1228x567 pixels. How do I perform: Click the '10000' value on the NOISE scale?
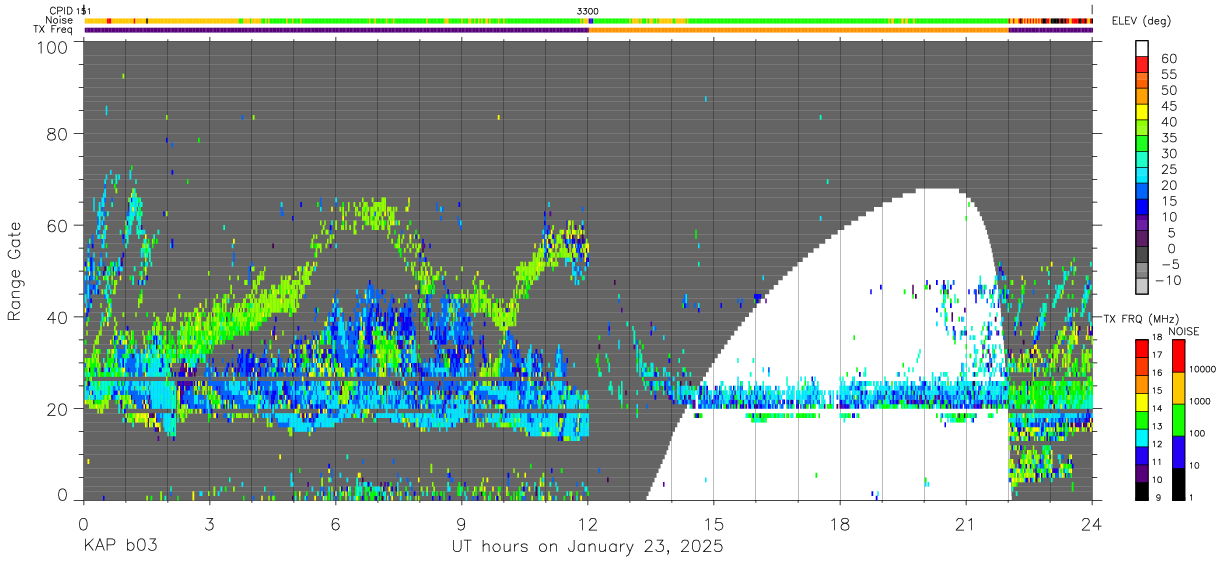tap(1205, 370)
